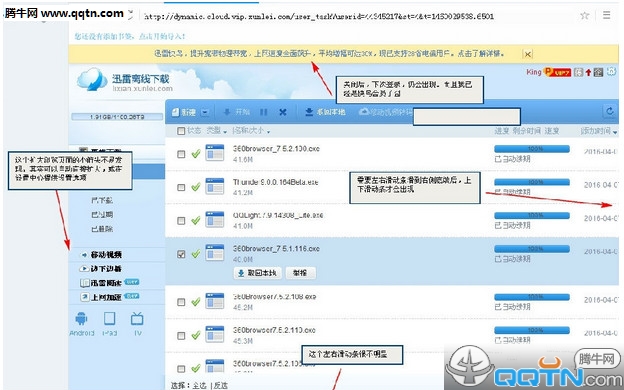Open 边下边播 in the sidebar
This screenshot has width=624, height=390.
[106, 269]
